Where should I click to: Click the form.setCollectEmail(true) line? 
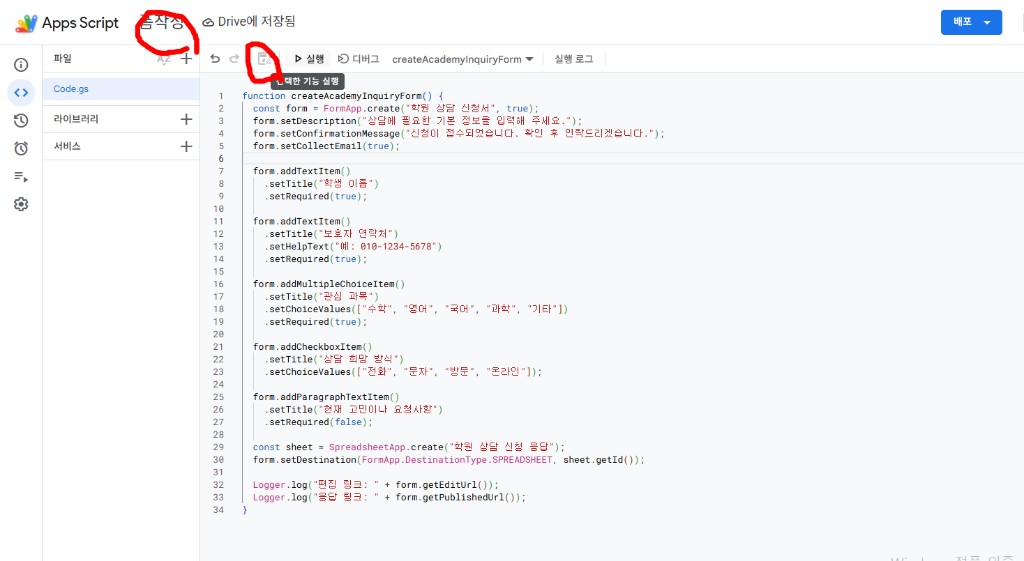(326, 146)
